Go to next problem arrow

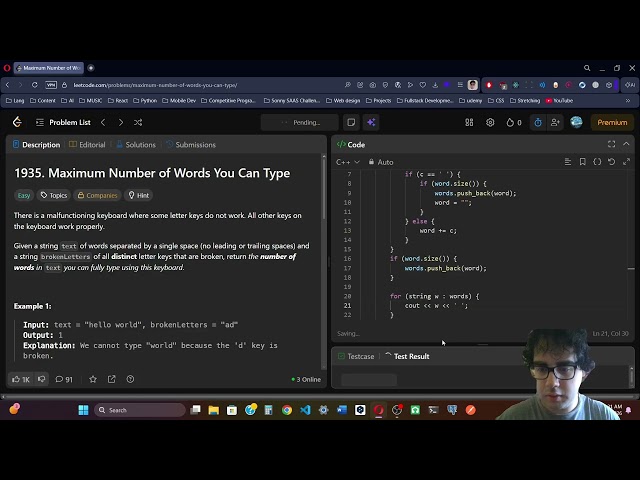120,122
